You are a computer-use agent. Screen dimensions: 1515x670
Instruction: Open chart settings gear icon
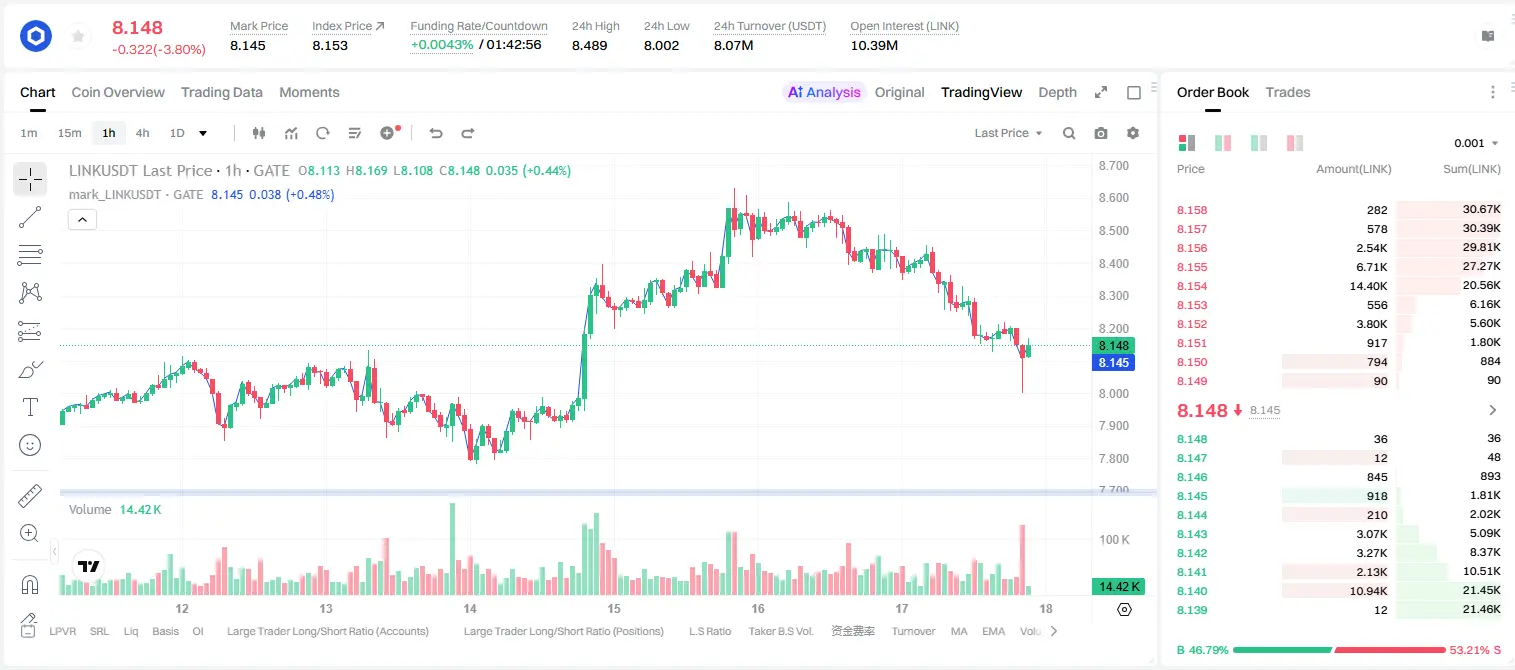click(1133, 133)
